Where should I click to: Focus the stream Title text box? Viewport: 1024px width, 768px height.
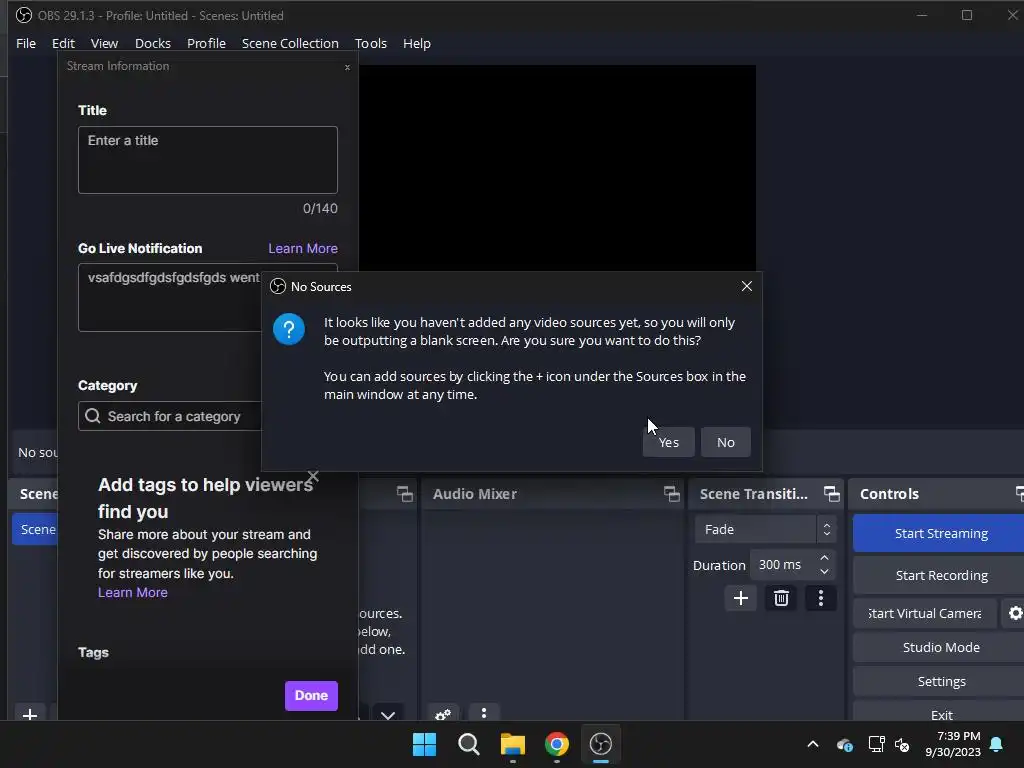coord(208,160)
